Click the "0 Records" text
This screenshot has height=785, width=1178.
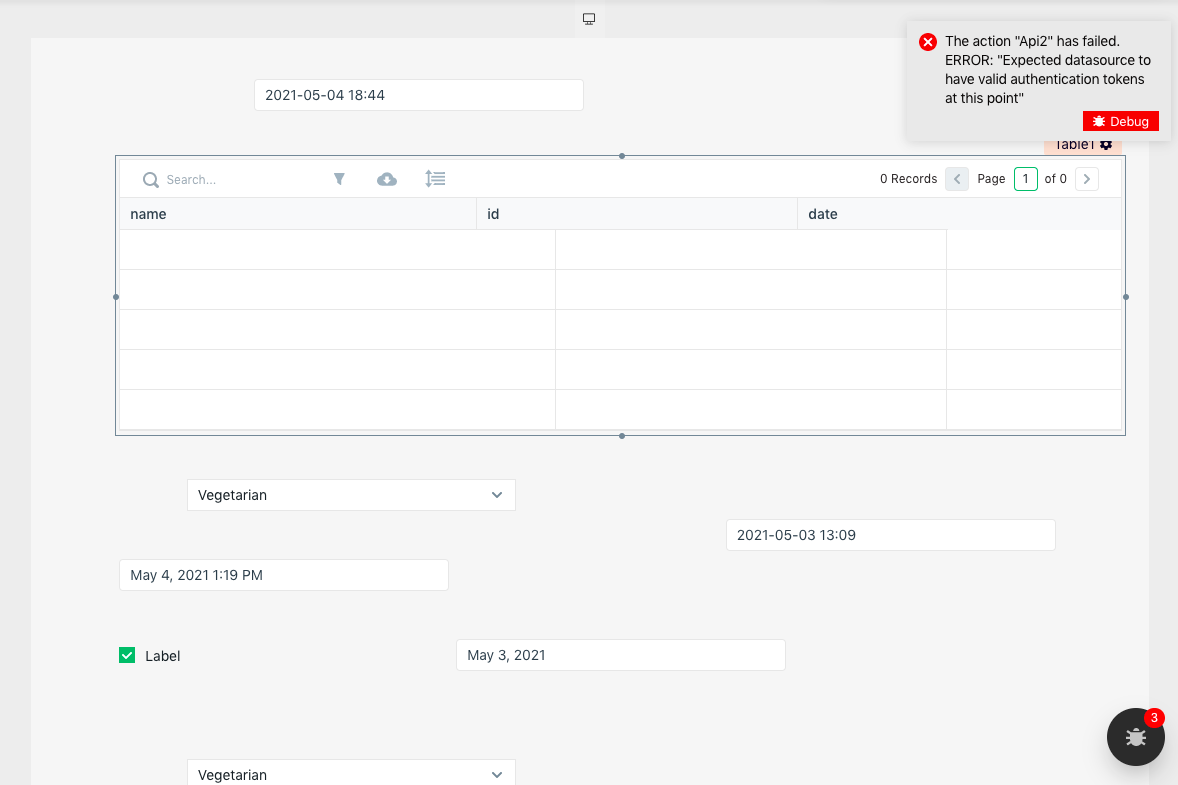point(908,179)
